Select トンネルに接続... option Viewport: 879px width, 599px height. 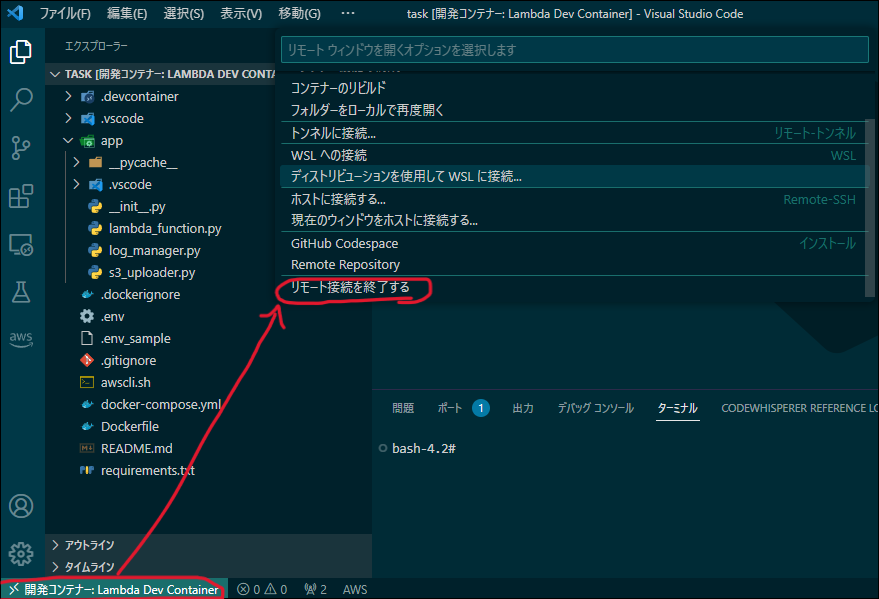(573, 133)
